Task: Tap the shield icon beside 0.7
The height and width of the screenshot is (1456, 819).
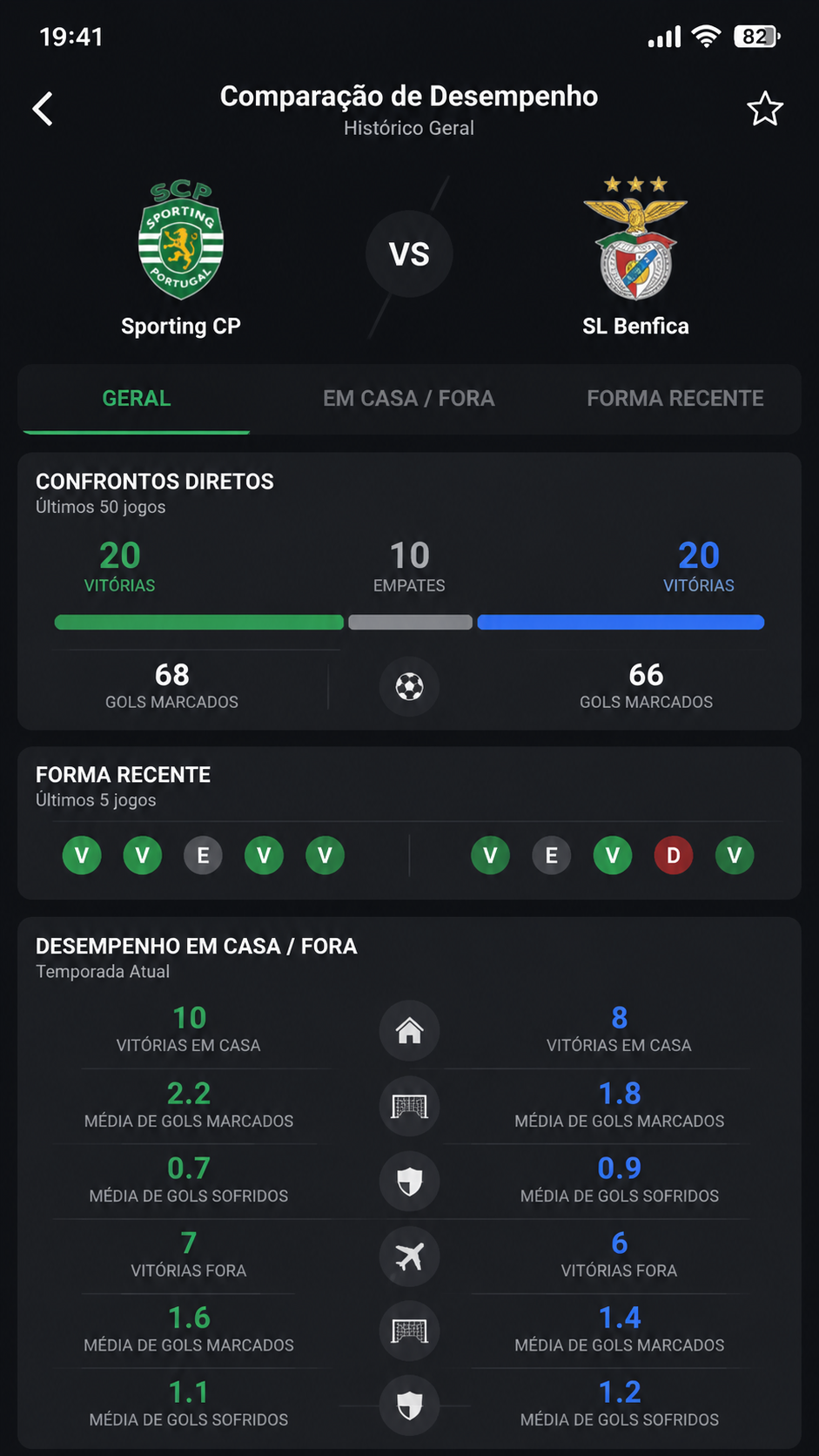Action: (409, 1181)
